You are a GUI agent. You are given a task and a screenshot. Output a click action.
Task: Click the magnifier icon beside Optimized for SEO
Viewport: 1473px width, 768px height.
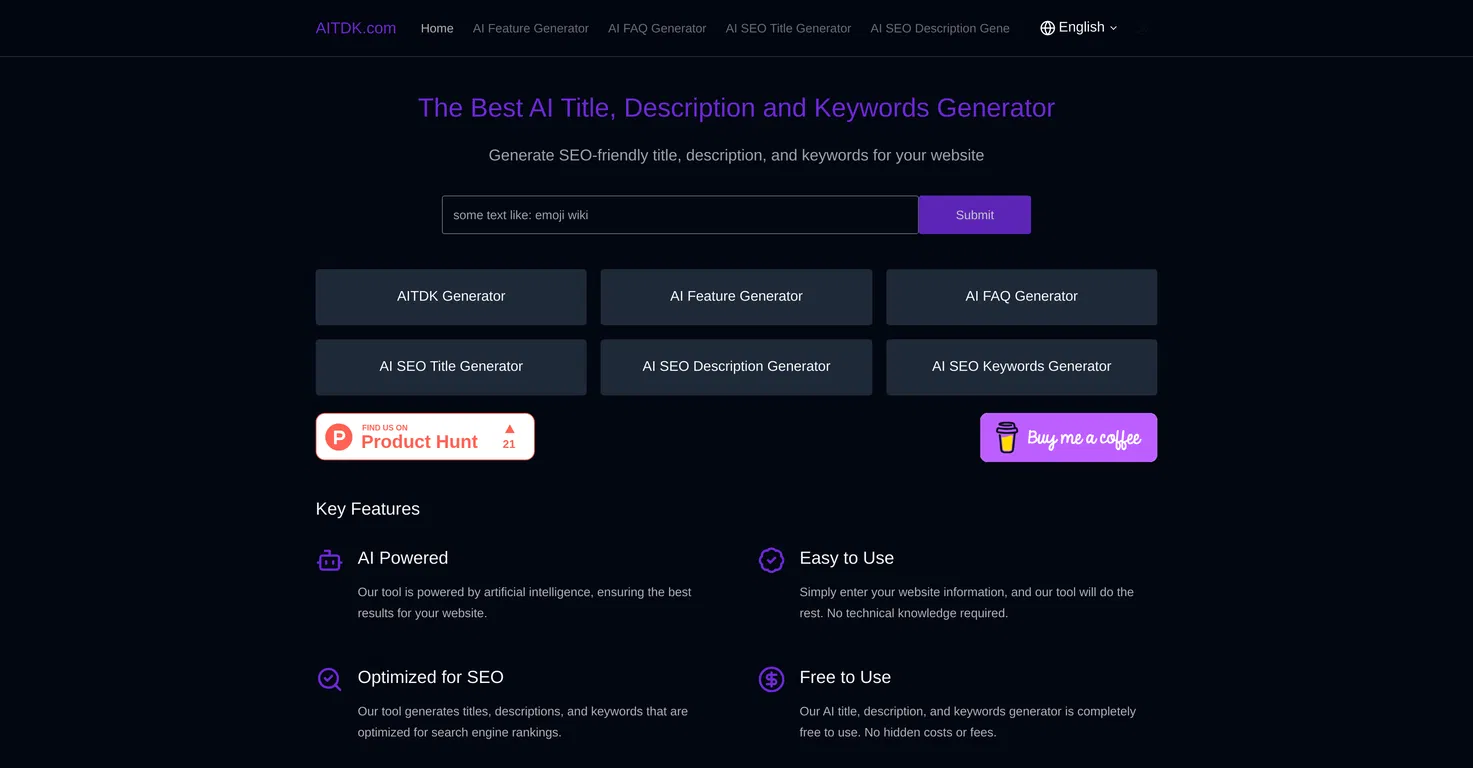329,679
